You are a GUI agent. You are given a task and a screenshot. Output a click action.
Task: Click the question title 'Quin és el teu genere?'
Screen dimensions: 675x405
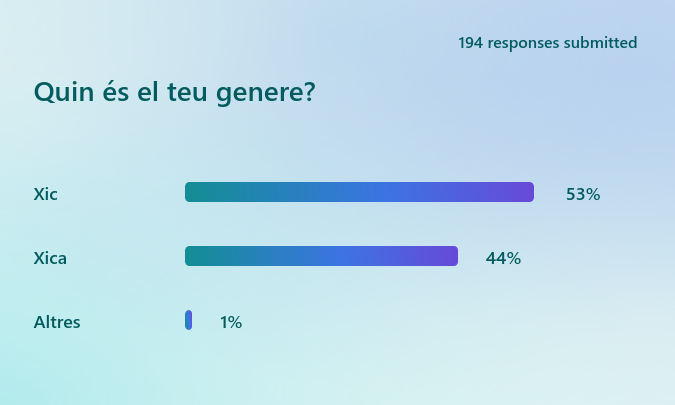[175, 93]
